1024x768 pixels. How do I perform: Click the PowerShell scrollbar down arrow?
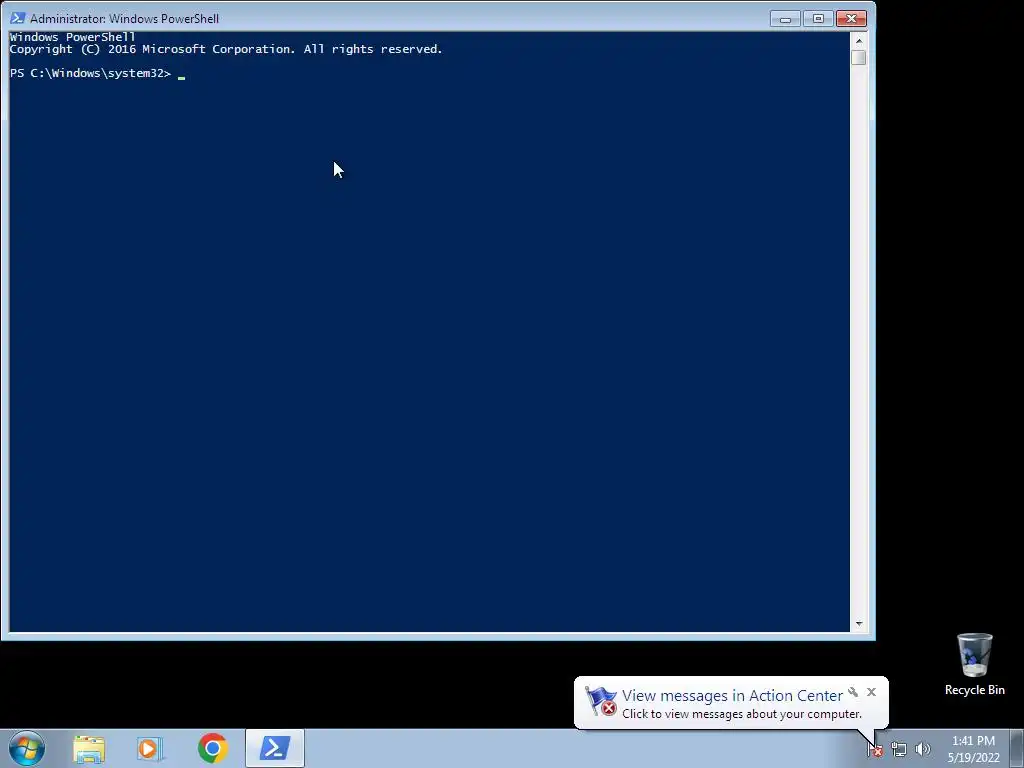coord(859,624)
